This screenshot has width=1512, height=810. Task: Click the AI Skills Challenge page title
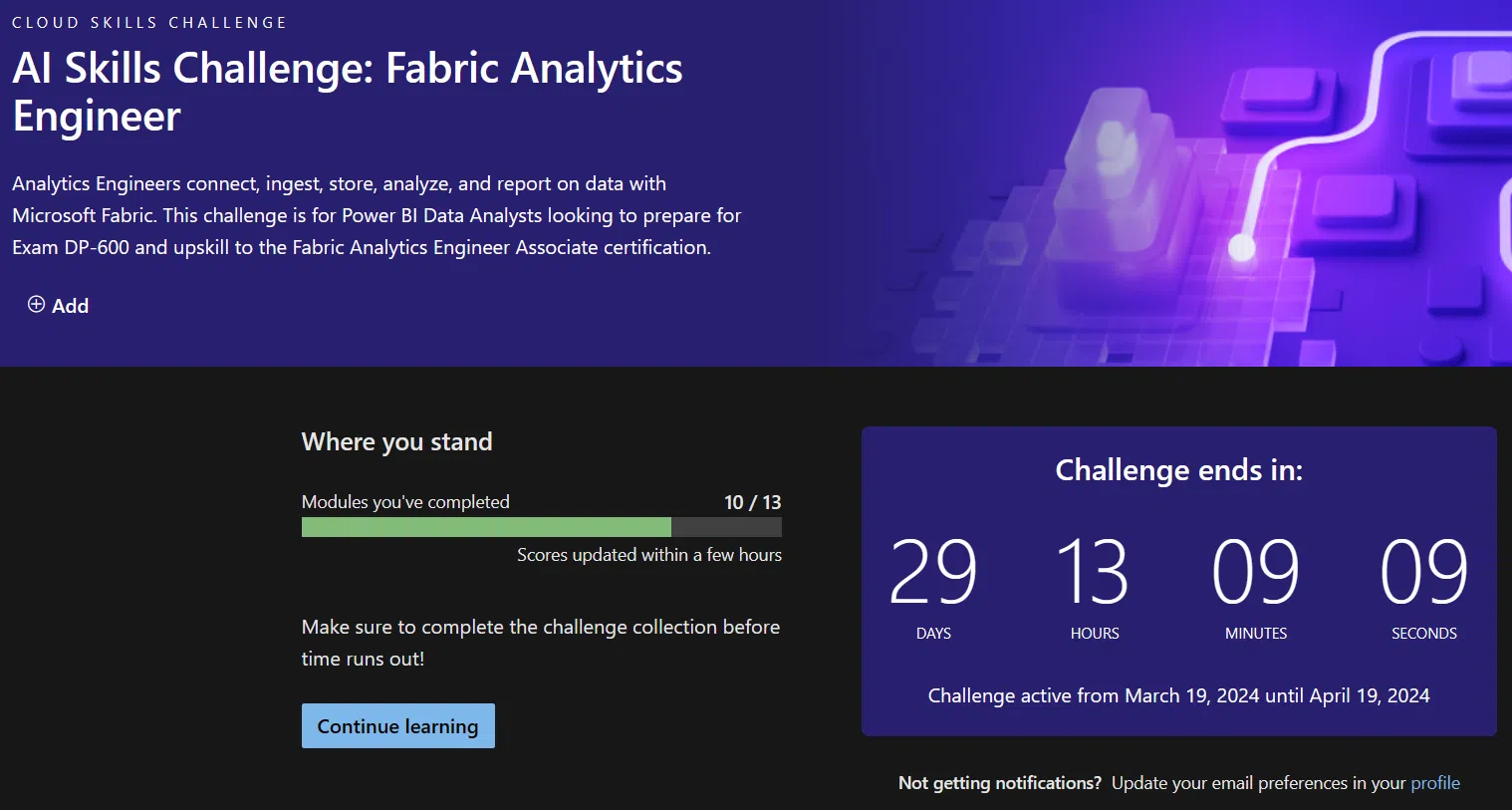pyautogui.click(x=347, y=92)
